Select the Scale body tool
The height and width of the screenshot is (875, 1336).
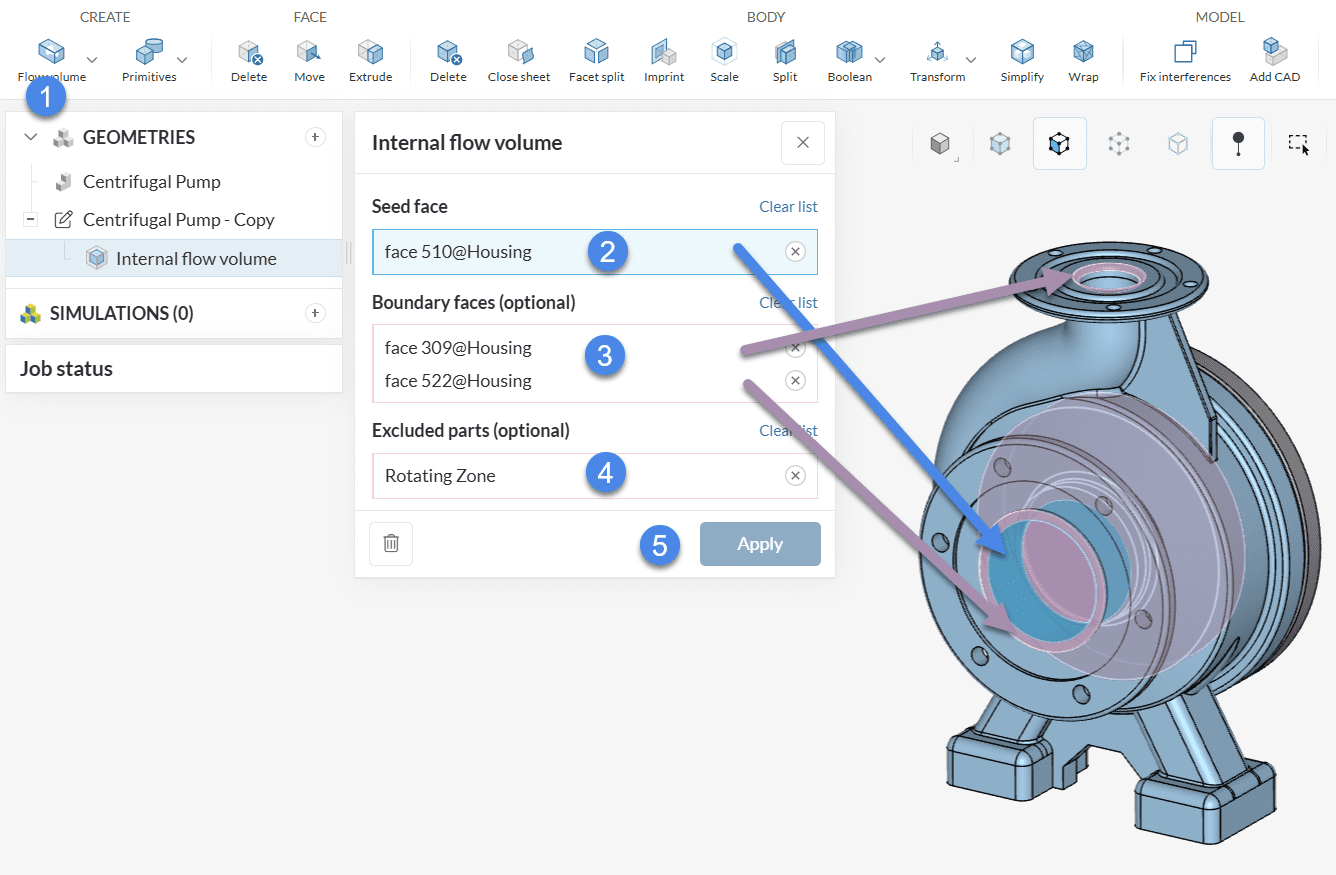pos(724,61)
